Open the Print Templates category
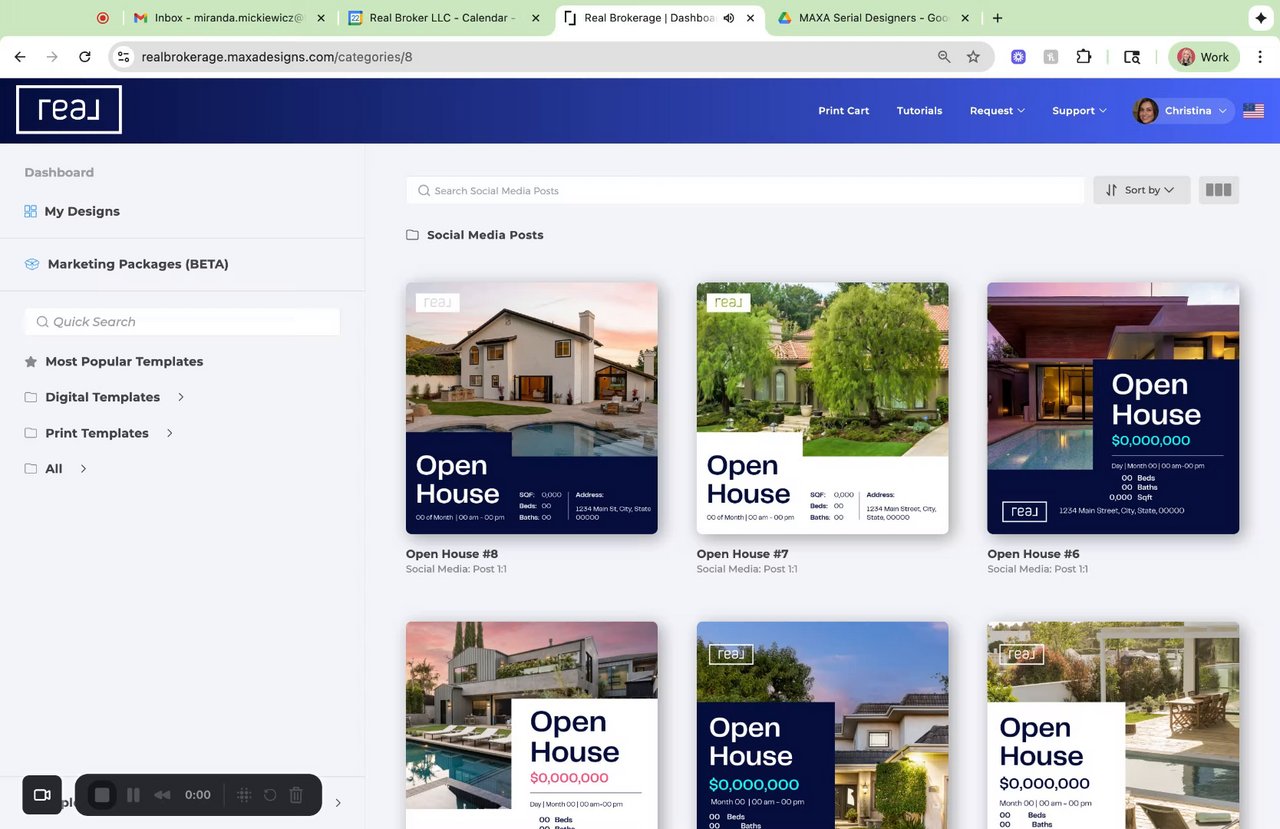The height and width of the screenshot is (829, 1280). (x=97, y=433)
